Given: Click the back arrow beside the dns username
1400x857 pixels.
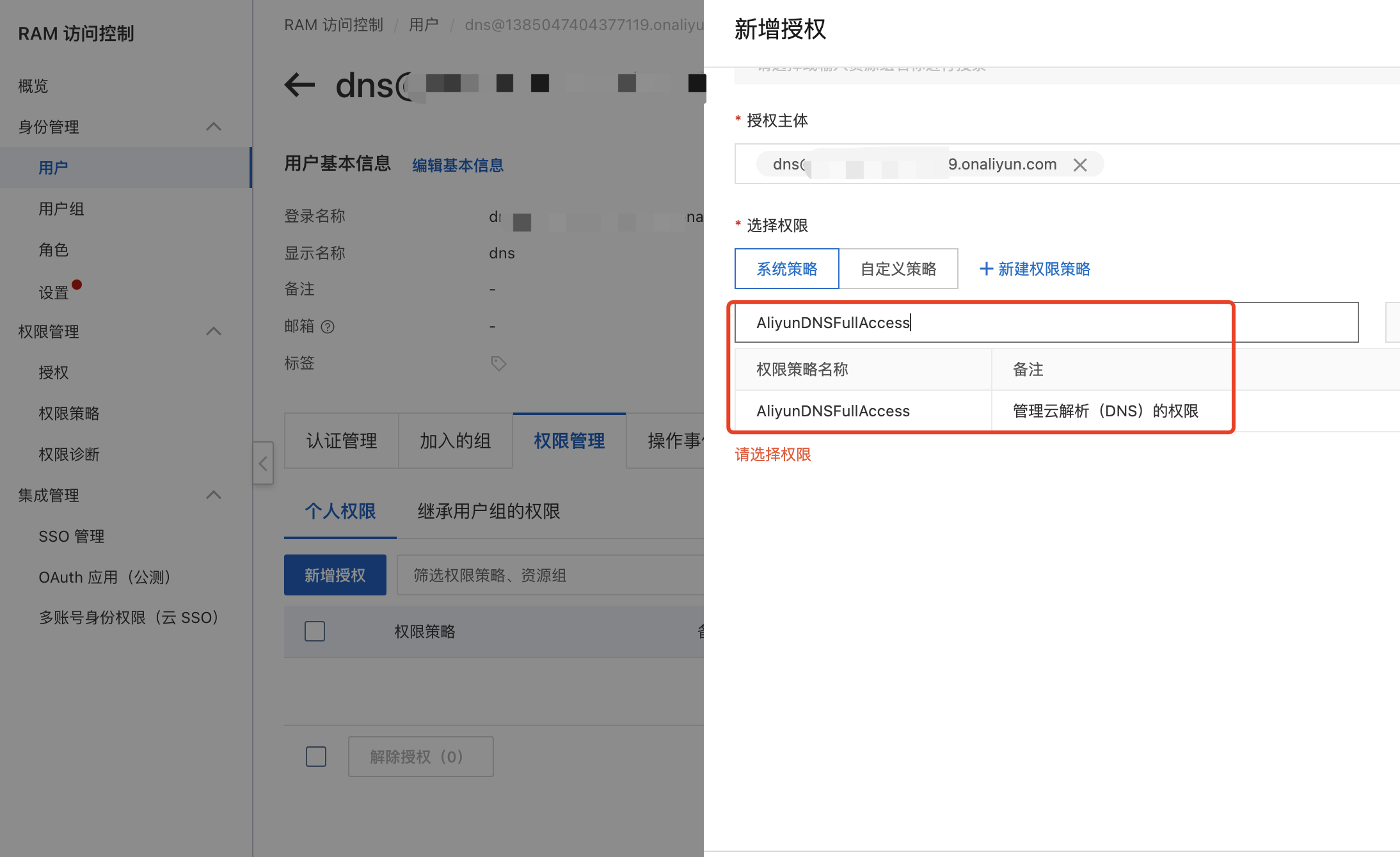Looking at the screenshot, I should 299,84.
